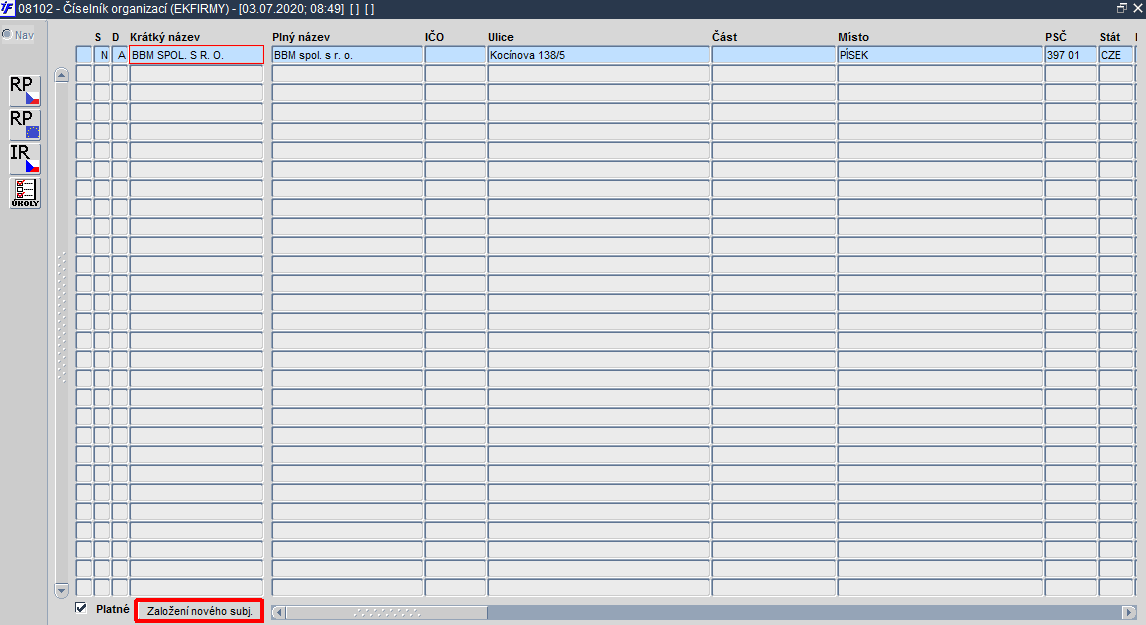Click the RP icon with the Czech flag
Image resolution: width=1146 pixels, height=625 pixels.
click(24, 91)
